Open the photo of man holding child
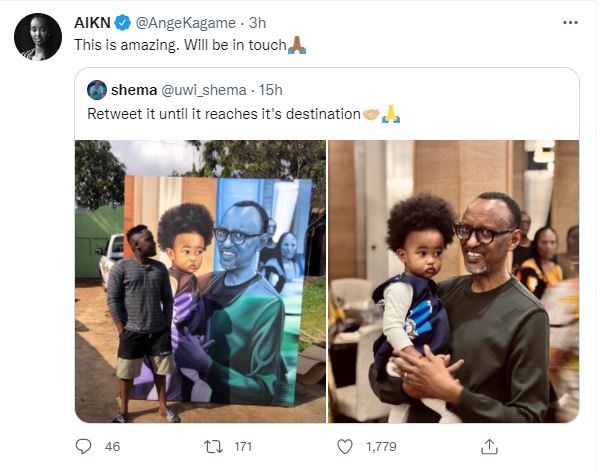This screenshot has height=468, width=601. pos(453,281)
